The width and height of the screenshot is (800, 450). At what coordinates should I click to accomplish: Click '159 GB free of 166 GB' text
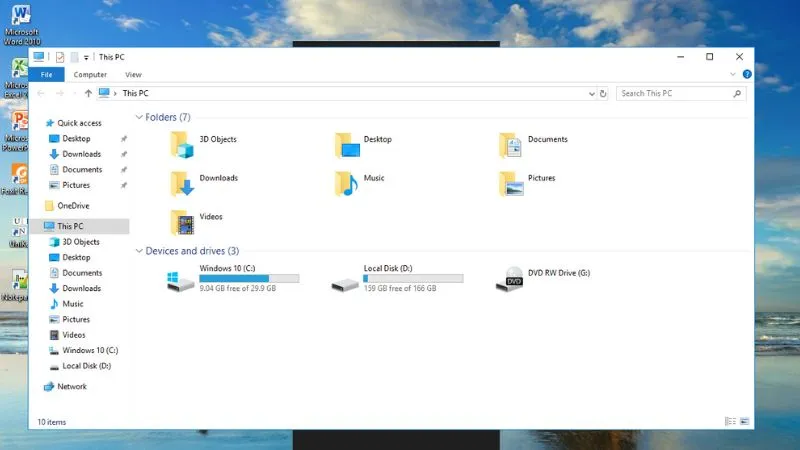[x=400, y=288]
